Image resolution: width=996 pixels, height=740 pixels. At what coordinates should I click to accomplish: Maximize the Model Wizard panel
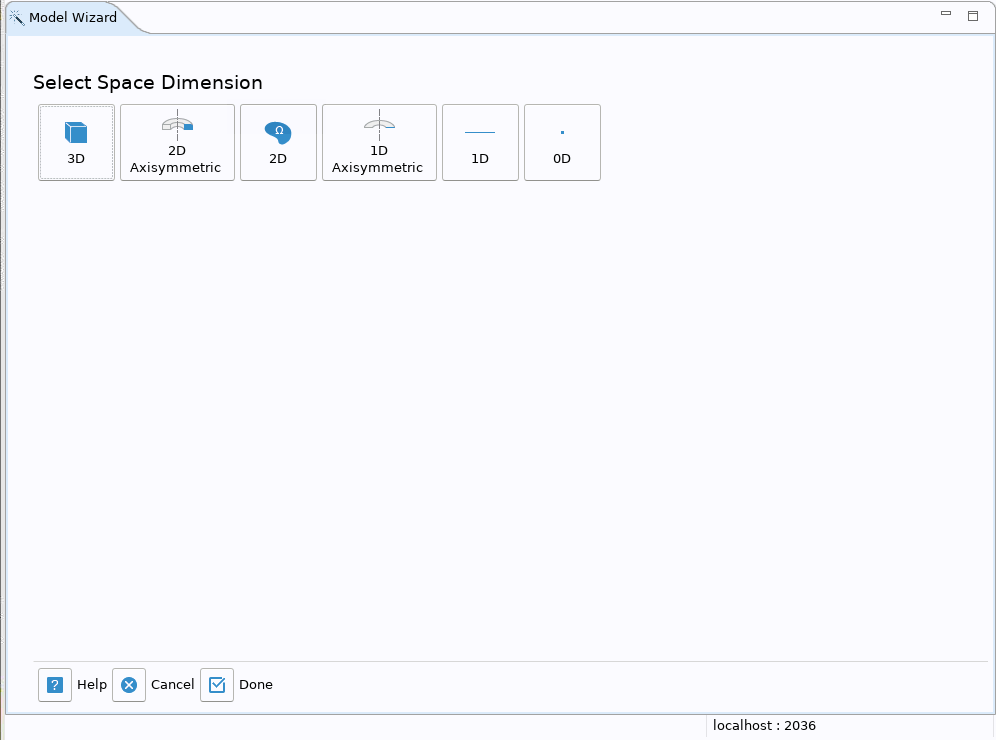pos(972,15)
